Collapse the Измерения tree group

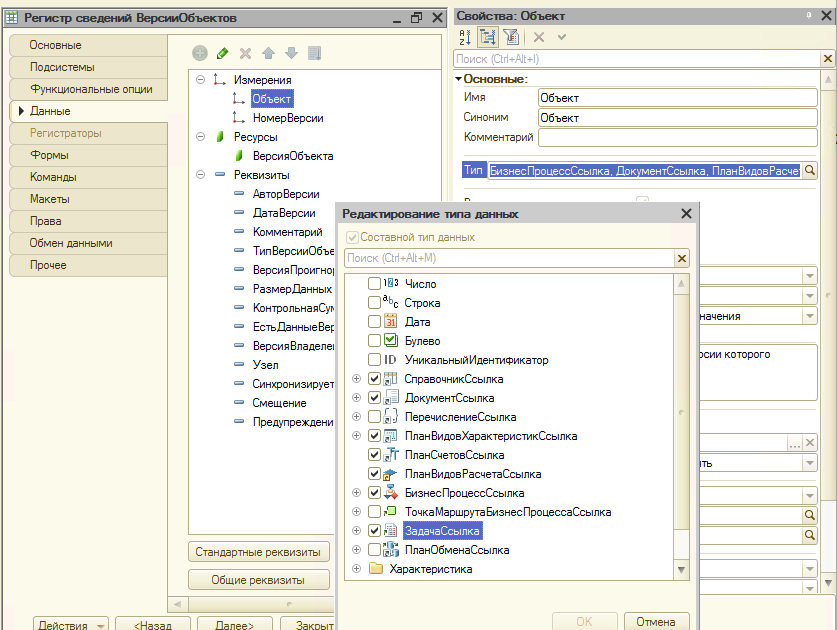tap(201, 80)
